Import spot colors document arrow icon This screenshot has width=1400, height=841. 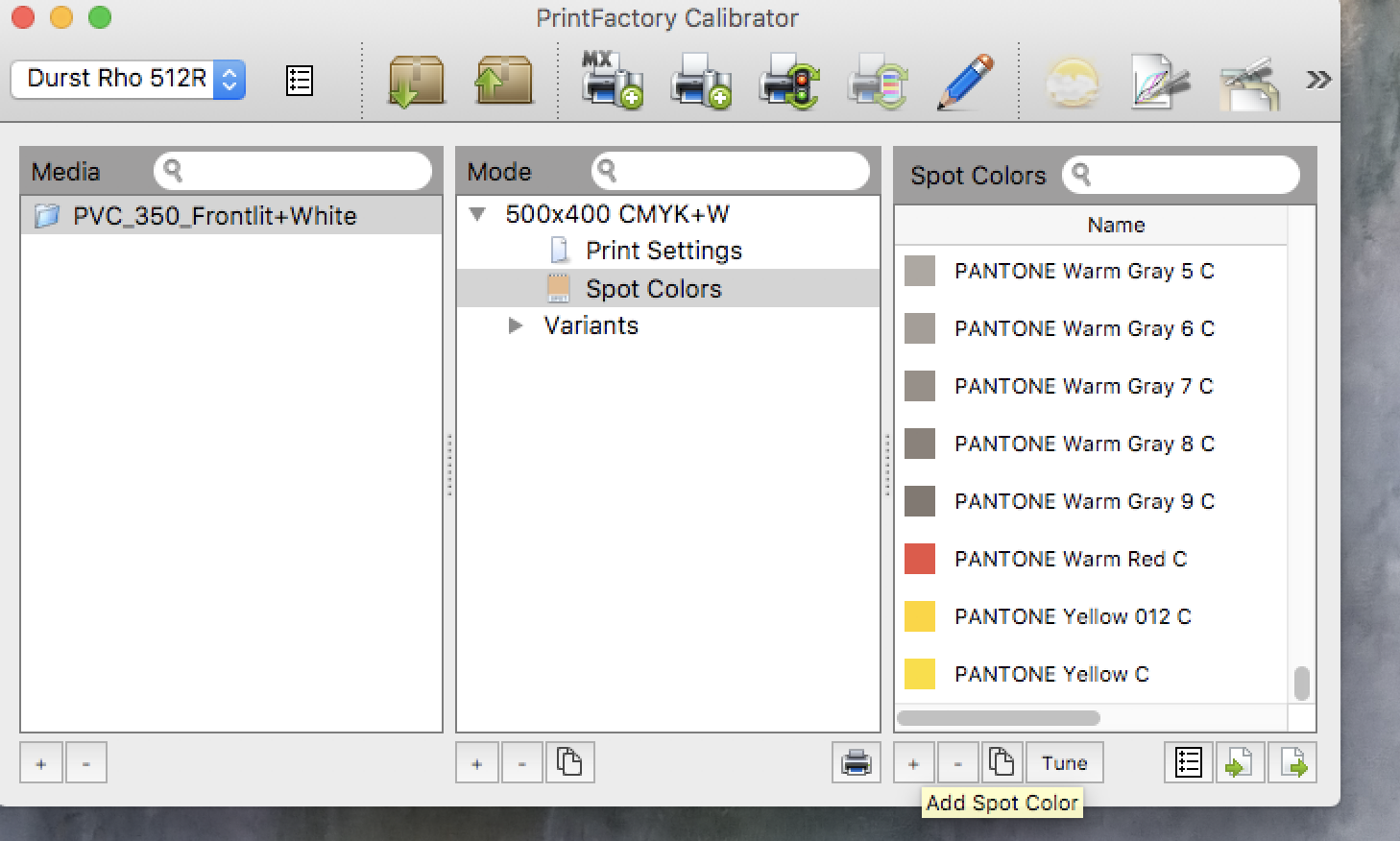click(x=1240, y=763)
